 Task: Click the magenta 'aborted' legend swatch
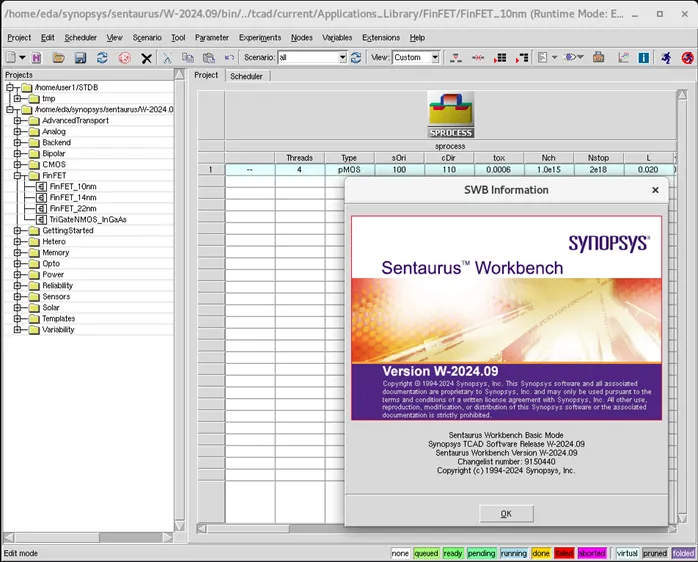[592, 554]
